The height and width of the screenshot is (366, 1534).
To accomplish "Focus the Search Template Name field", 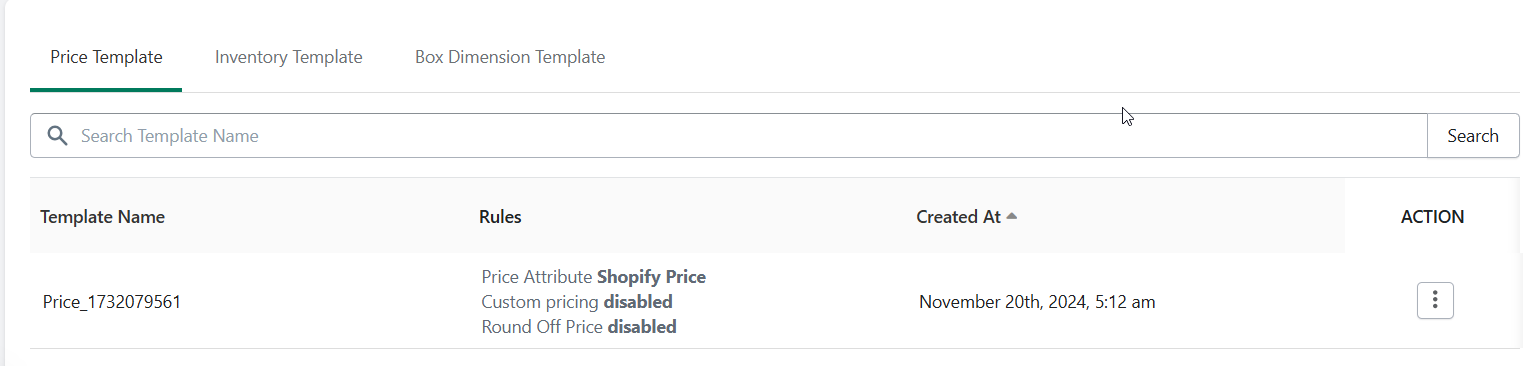I will pyautogui.click(x=750, y=136).
